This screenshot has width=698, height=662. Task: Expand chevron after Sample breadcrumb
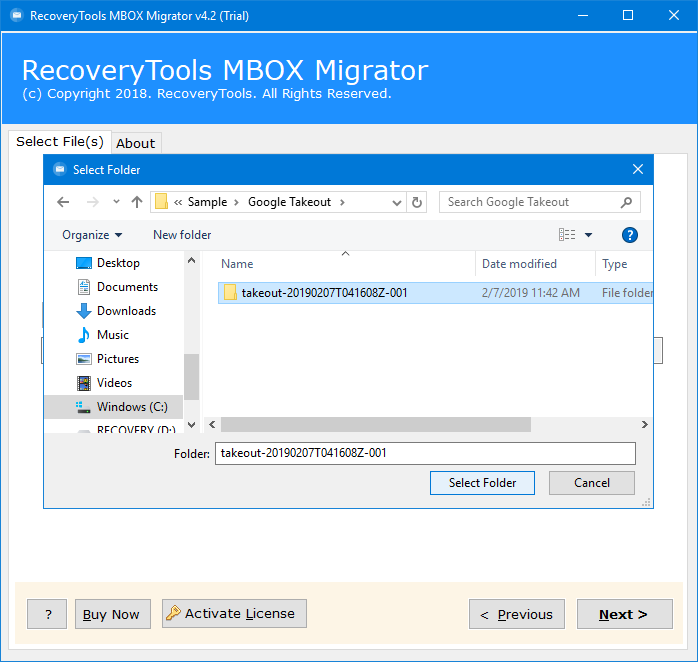[x=236, y=202]
